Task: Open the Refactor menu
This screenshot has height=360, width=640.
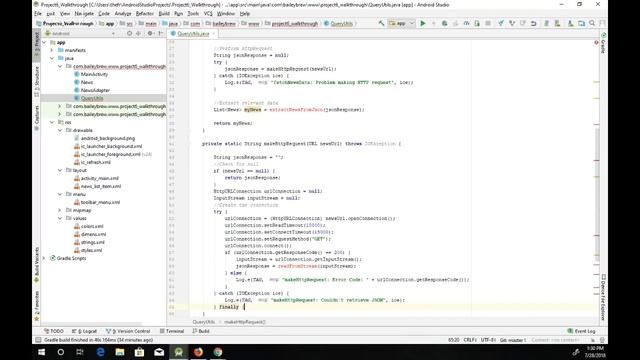Action: (144, 13)
